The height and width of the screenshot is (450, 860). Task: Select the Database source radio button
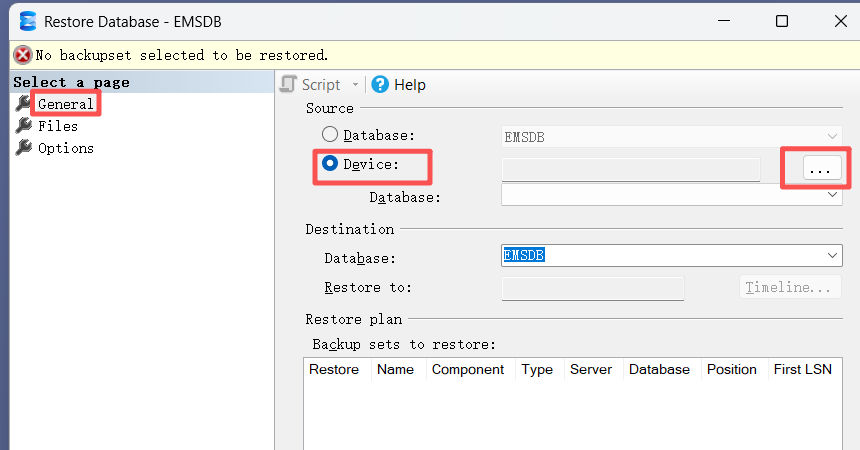pyautogui.click(x=329, y=135)
